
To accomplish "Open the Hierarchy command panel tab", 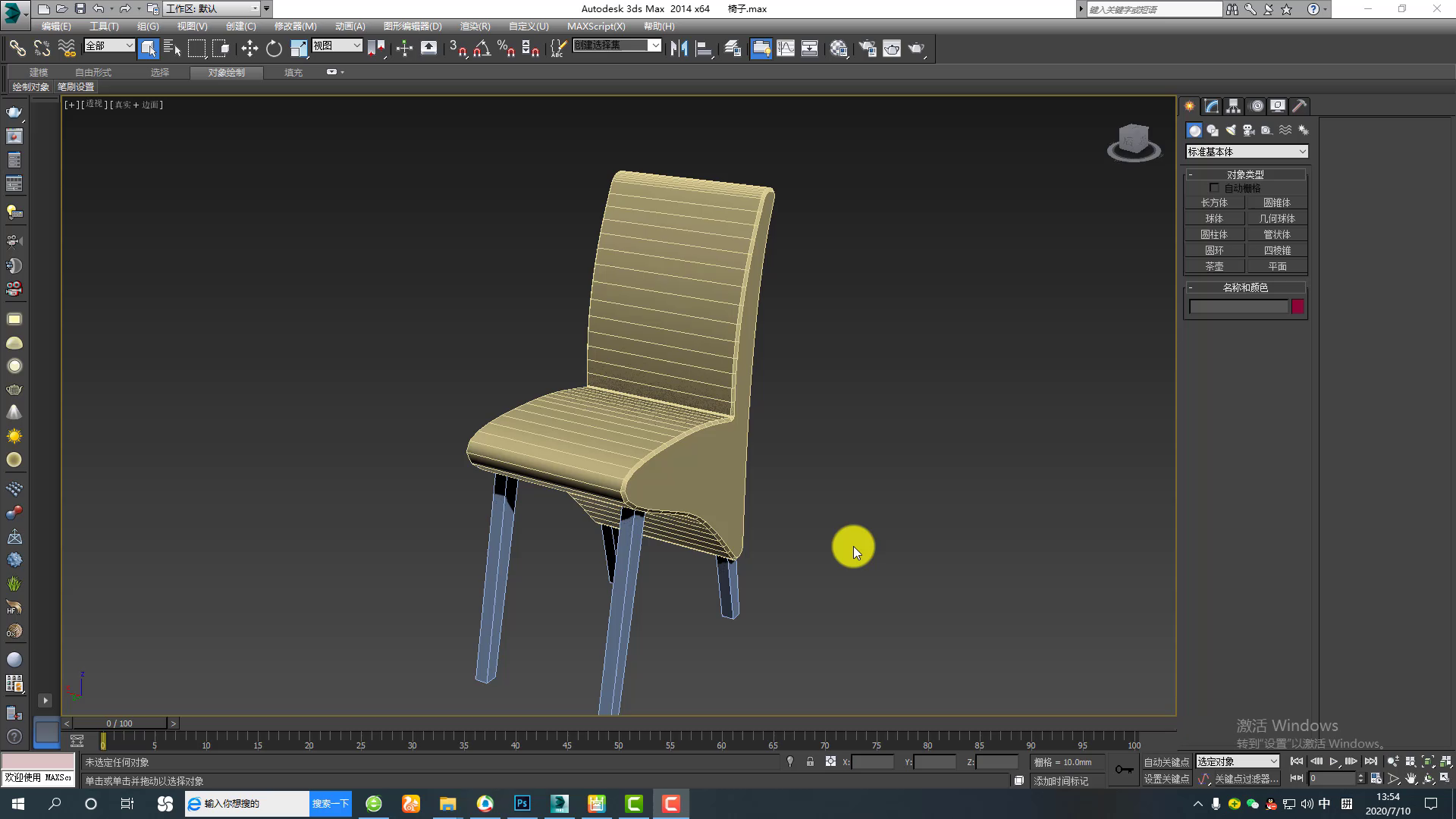I will [x=1233, y=106].
